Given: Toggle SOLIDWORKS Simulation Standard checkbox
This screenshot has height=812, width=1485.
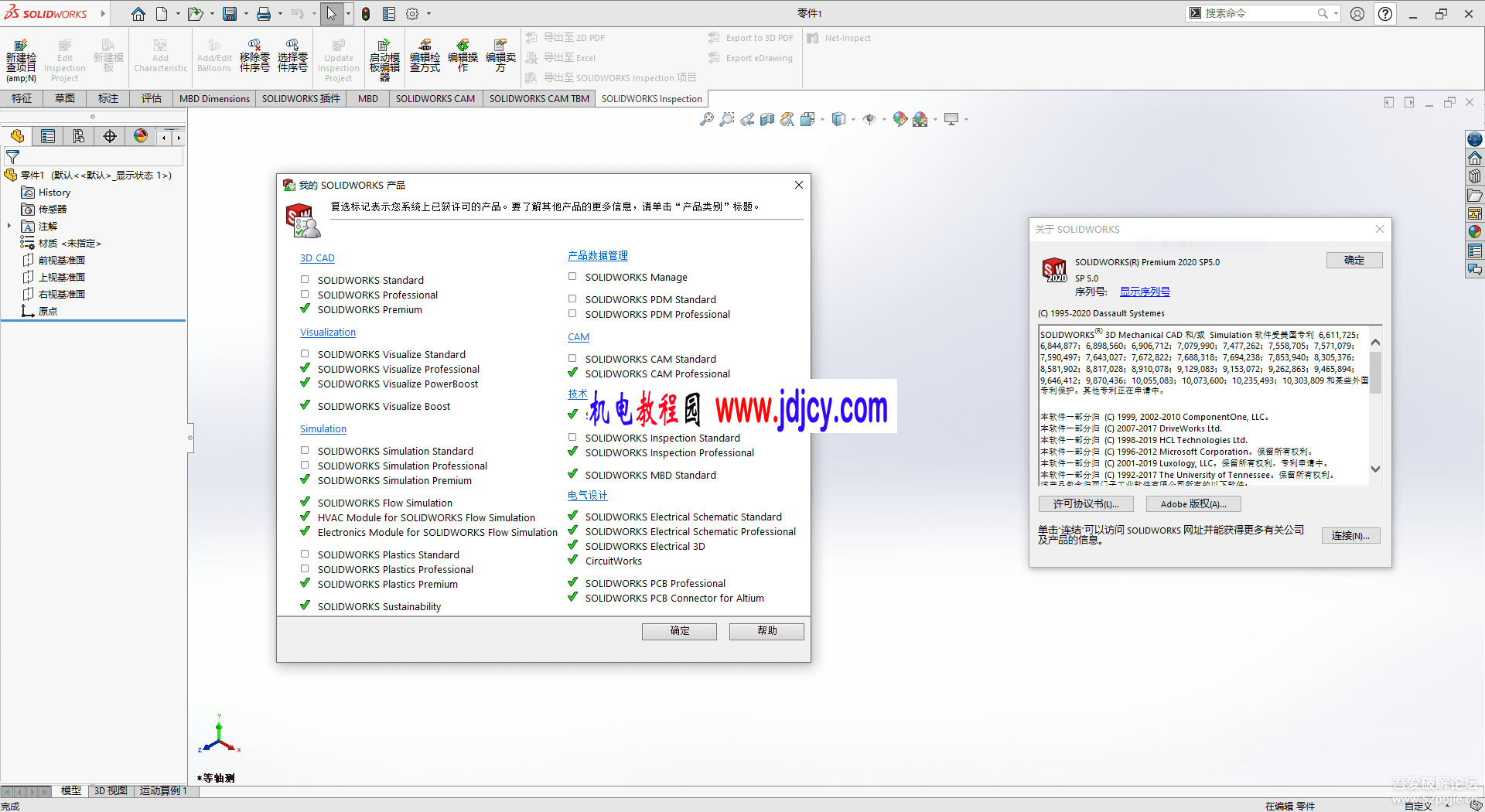Looking at the screenshot, I should (305, 451).
